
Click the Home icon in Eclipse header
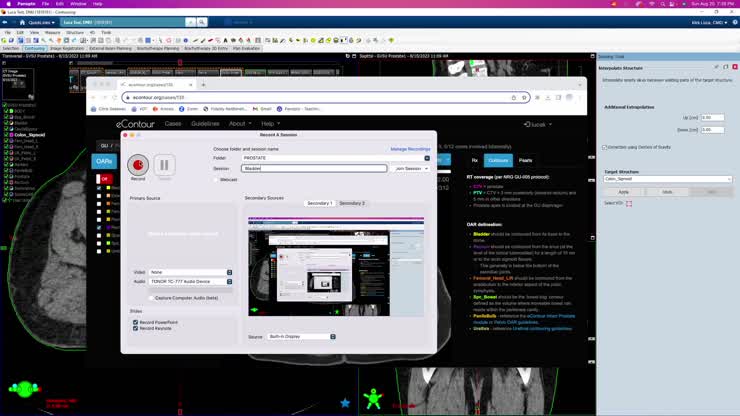click(x=22, y=22)
